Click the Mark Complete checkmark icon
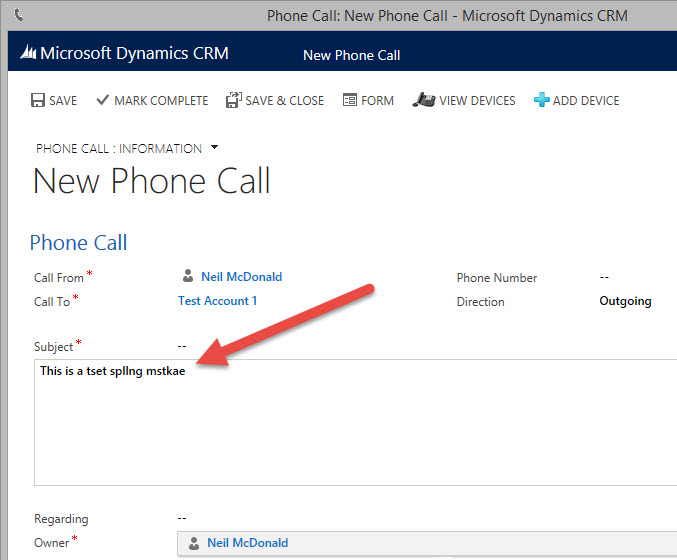 [102, 100]
